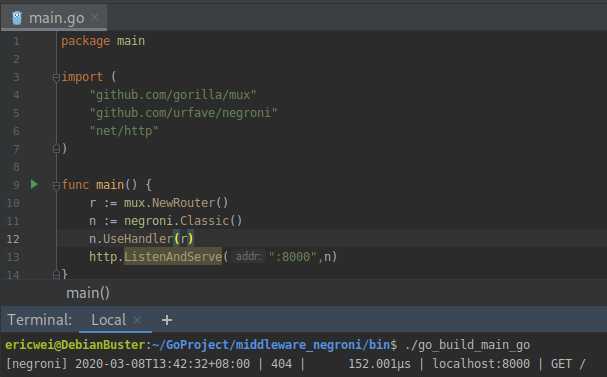Viewport: 607px width, 377px height.
Task: Collapse the func main fold marker
Action: coord(56,185)
